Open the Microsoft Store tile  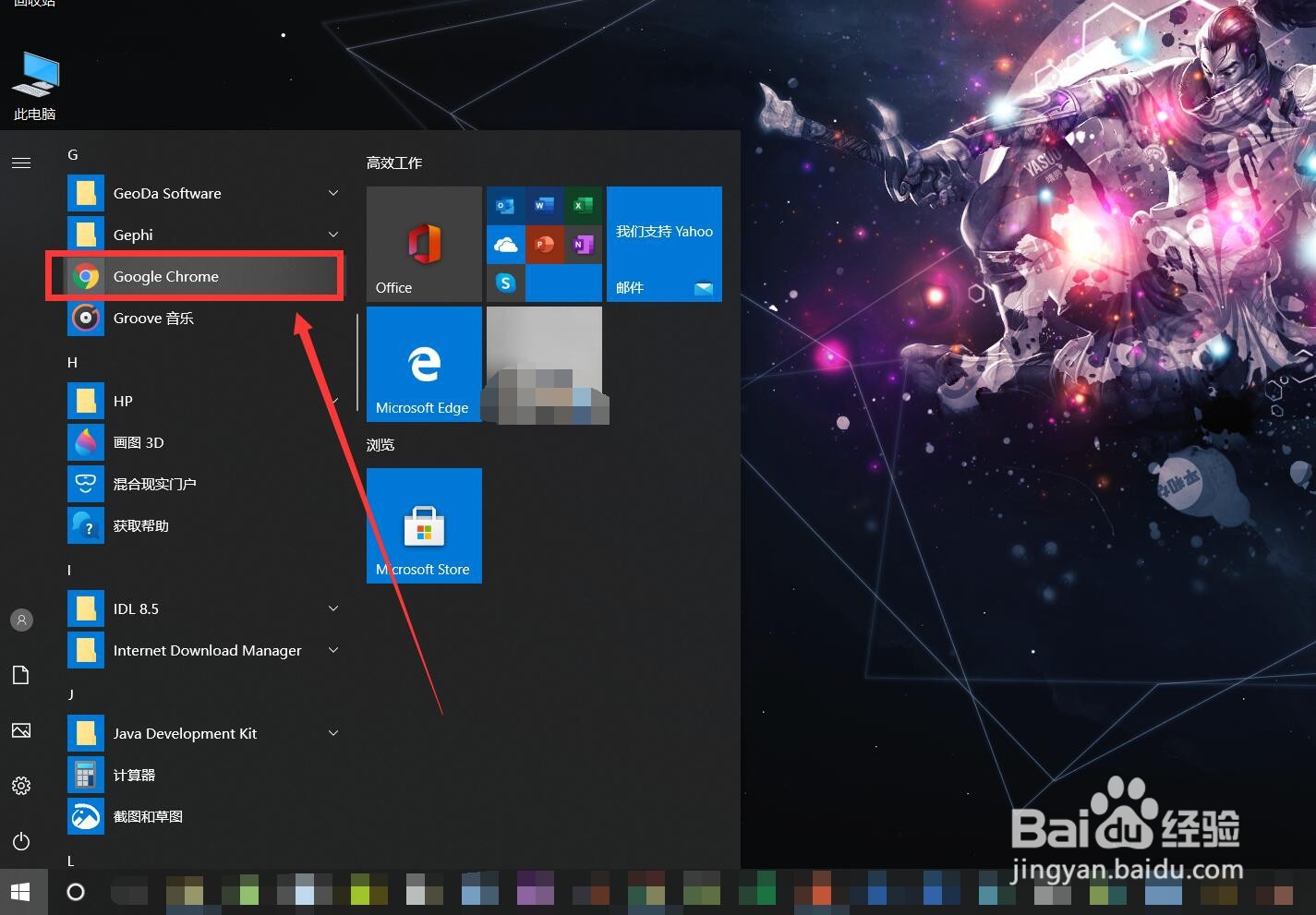(x=424, y=525)
